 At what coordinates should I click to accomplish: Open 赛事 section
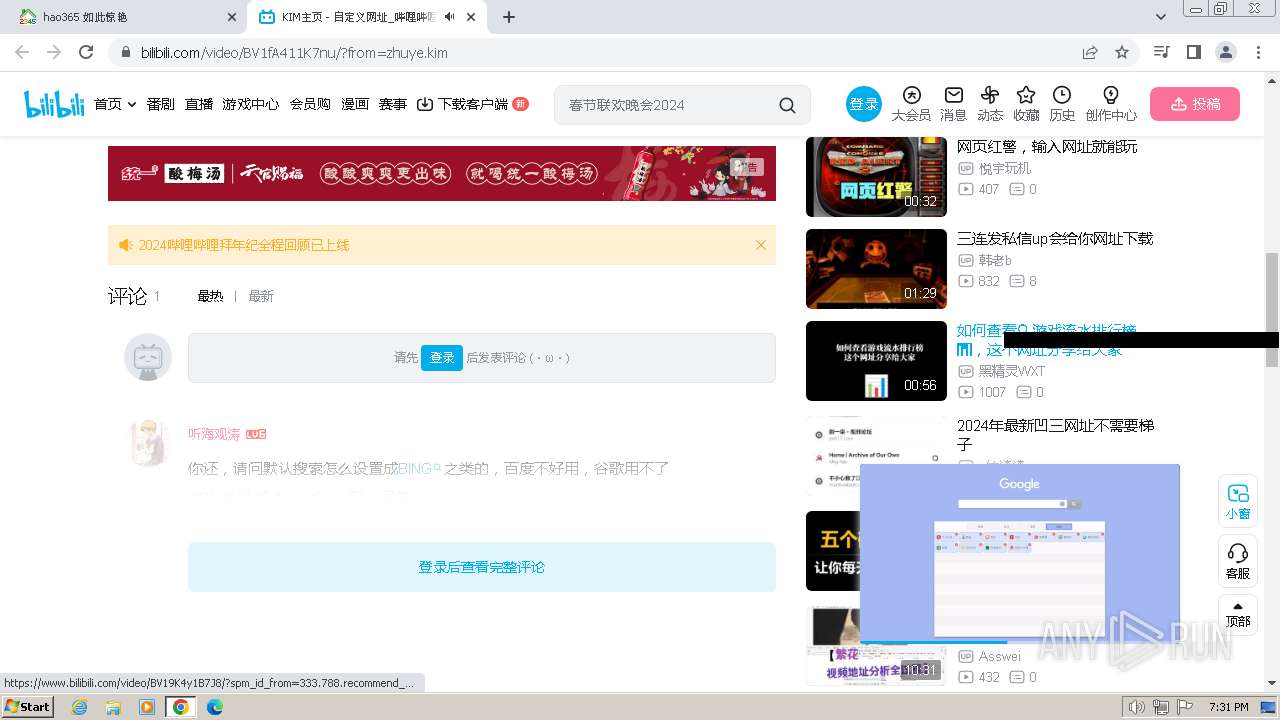(x=393, y=104)
